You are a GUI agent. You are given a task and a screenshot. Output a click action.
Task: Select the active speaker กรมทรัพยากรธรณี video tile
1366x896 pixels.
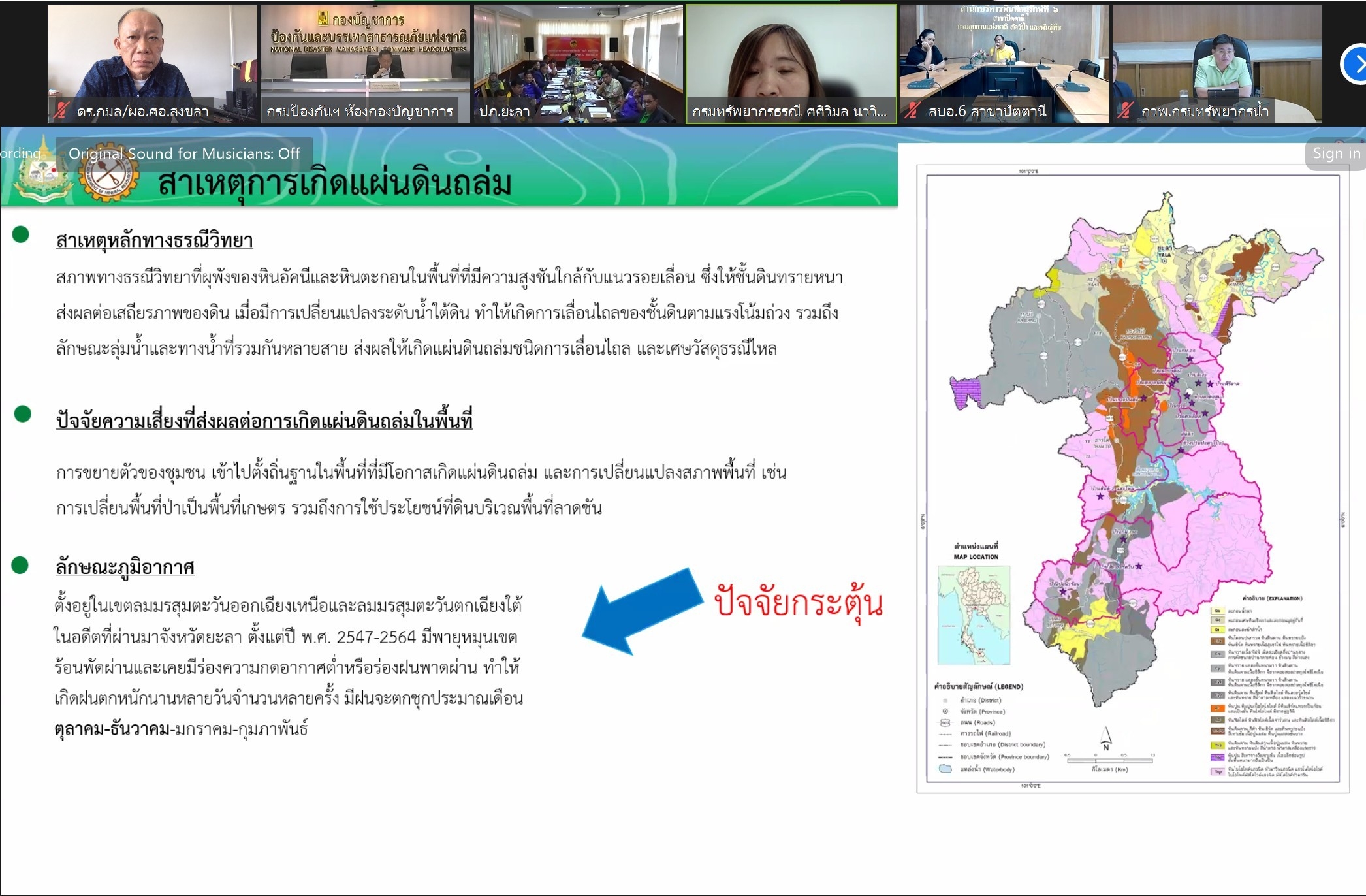point(790,64)
